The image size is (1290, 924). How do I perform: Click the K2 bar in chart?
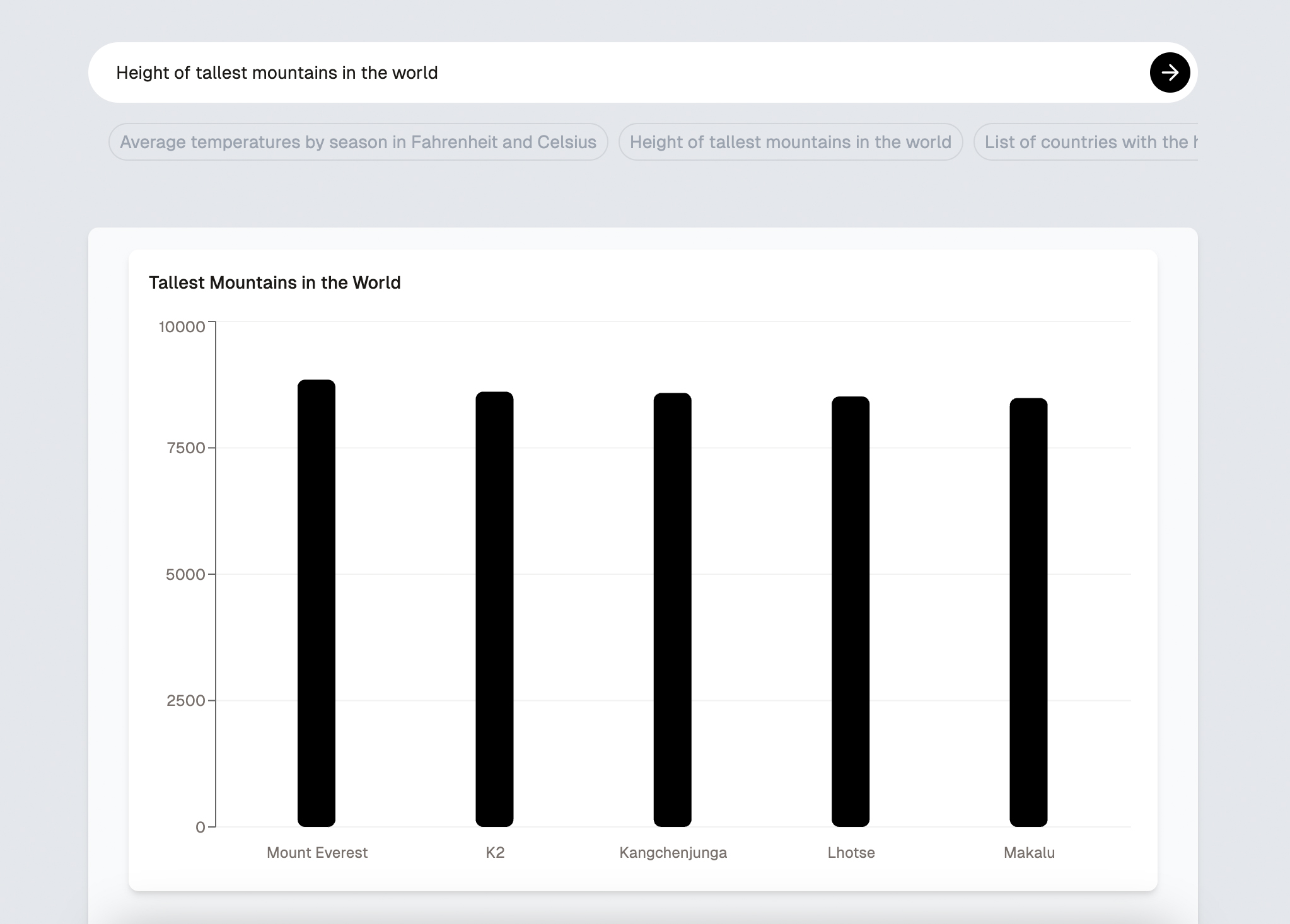point(494,609)
